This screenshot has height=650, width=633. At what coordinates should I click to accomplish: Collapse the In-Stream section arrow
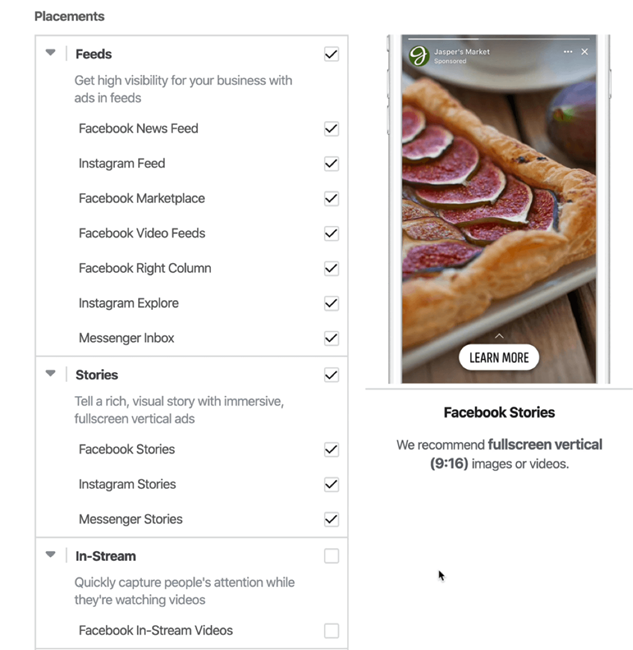[x=51, y=555]
